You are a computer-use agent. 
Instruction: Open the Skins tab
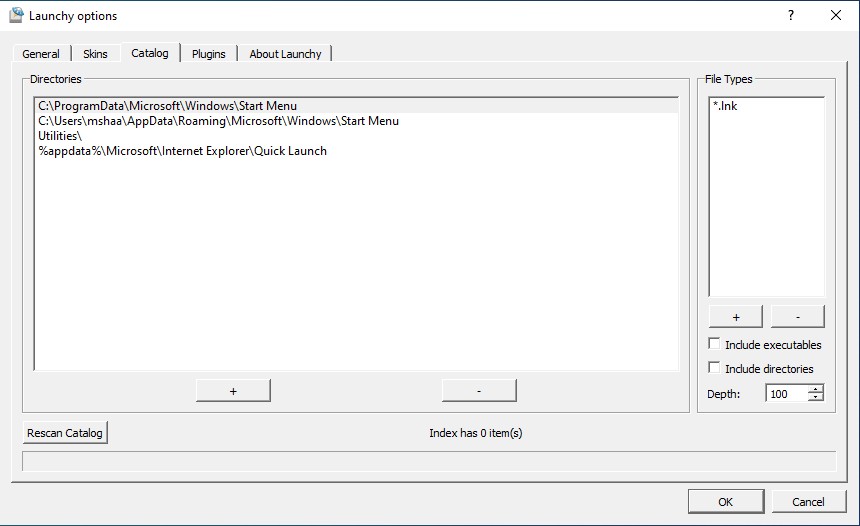[x=95, y=54]
